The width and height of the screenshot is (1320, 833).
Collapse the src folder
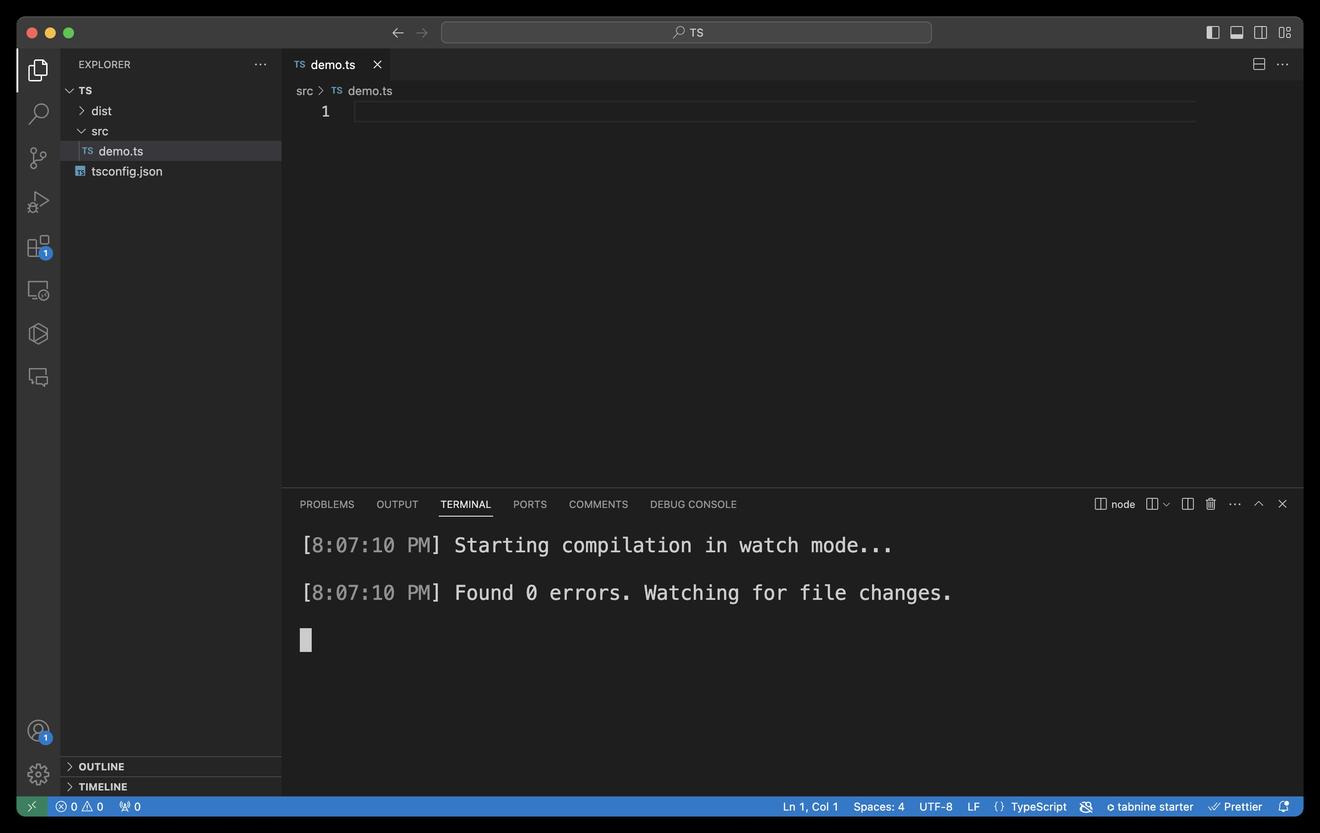pos(99,131)
